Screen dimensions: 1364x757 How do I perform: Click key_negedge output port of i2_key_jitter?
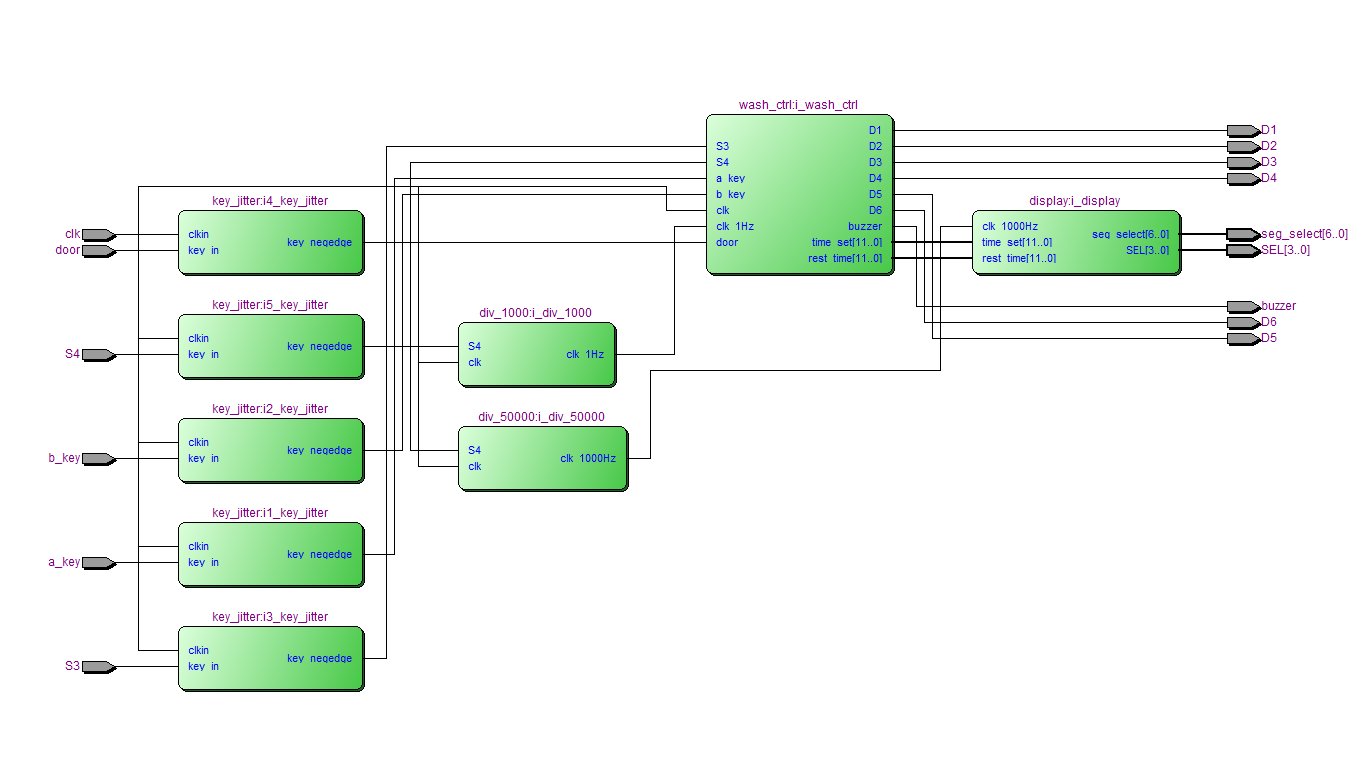click(x=319, y=451)
